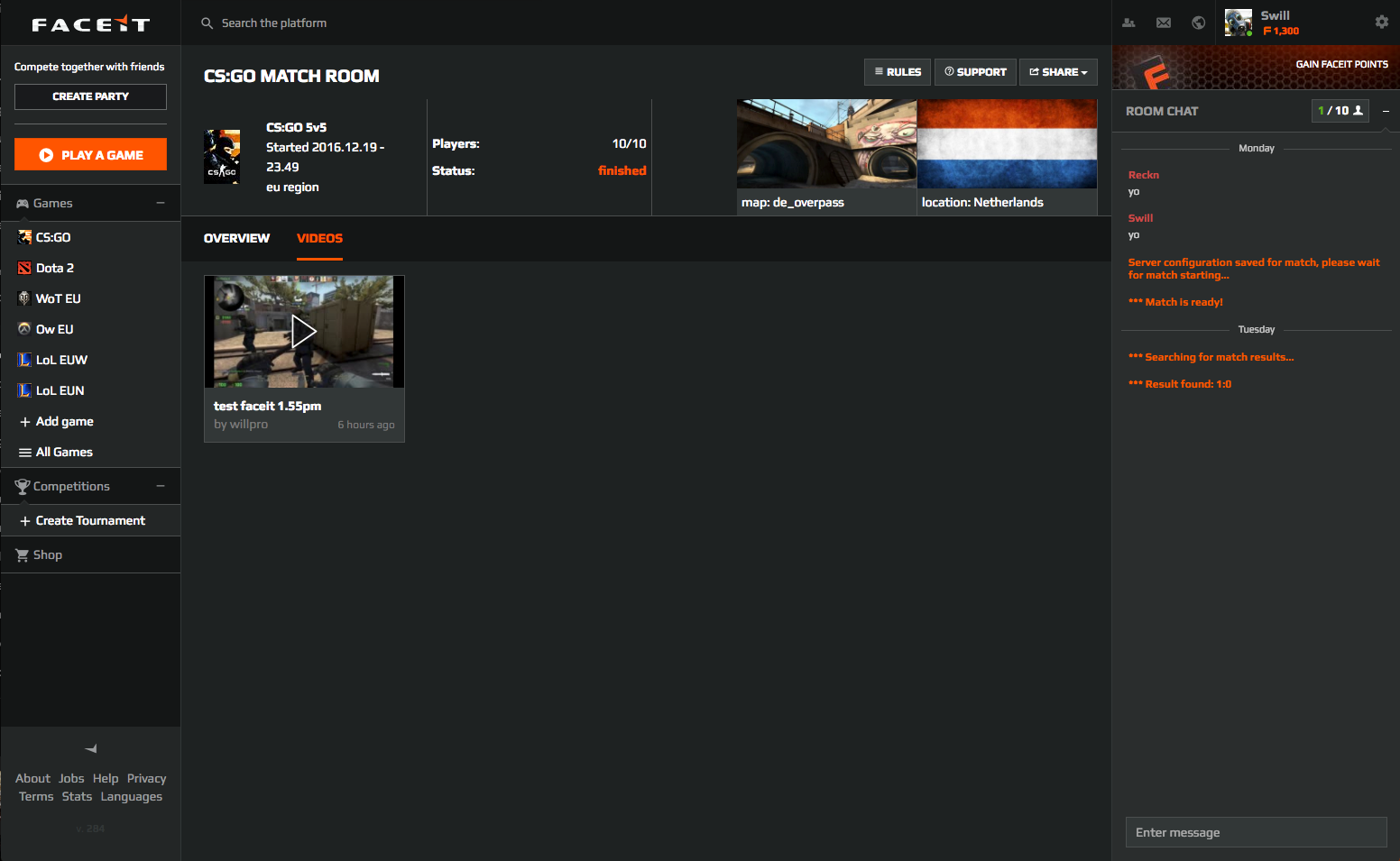Image resolution: width=1400 pixels, height=861 pixels.
Task: Click the Play a Game button
Action: coord(90,155)
